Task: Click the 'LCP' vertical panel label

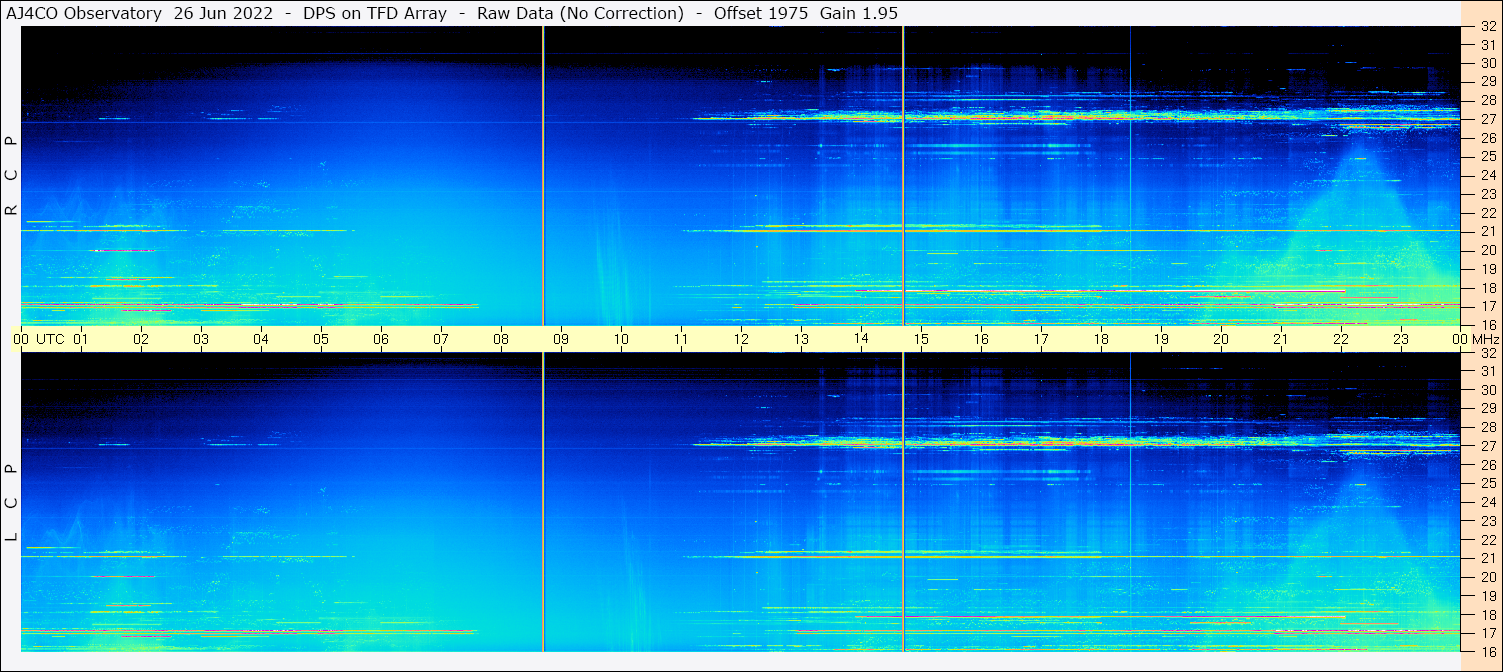Action: [x=12, y=503]
